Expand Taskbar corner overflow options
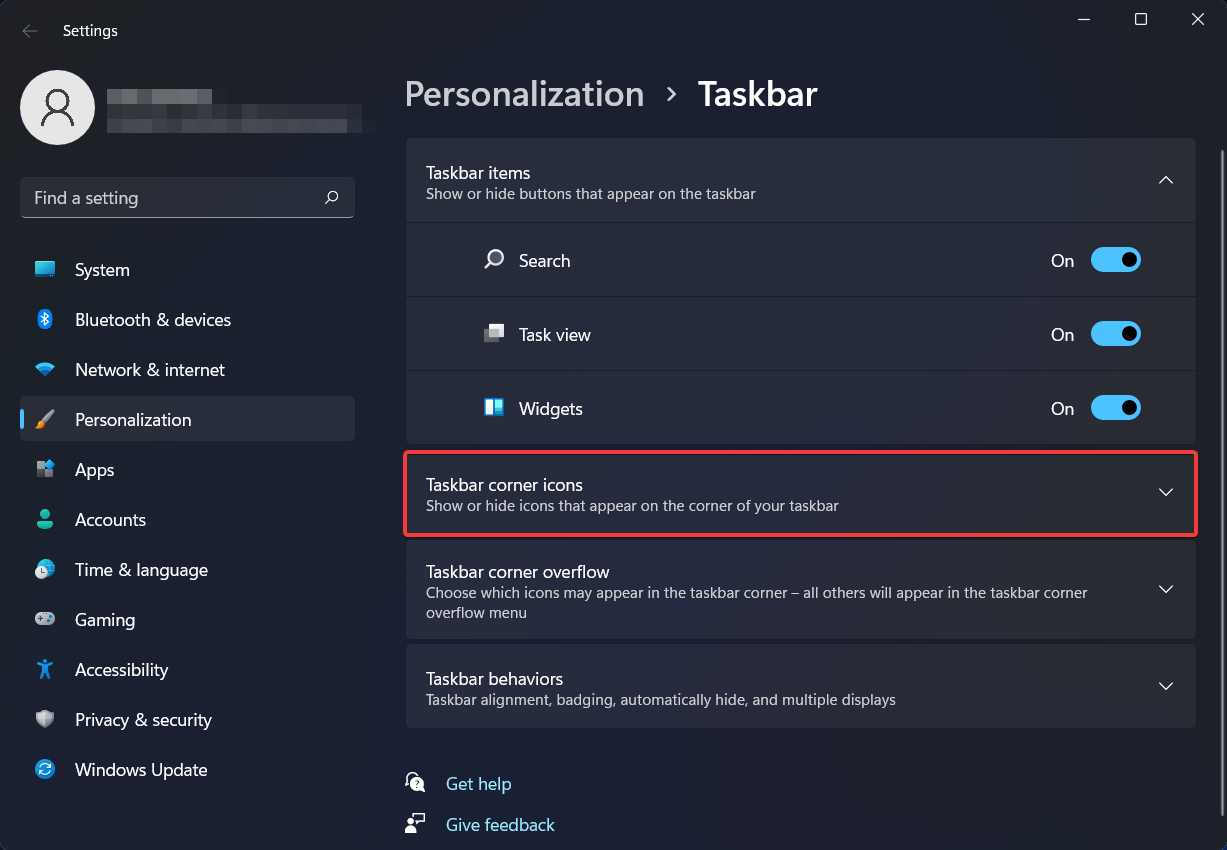The image size is (1227, 850). [1165, 589]
